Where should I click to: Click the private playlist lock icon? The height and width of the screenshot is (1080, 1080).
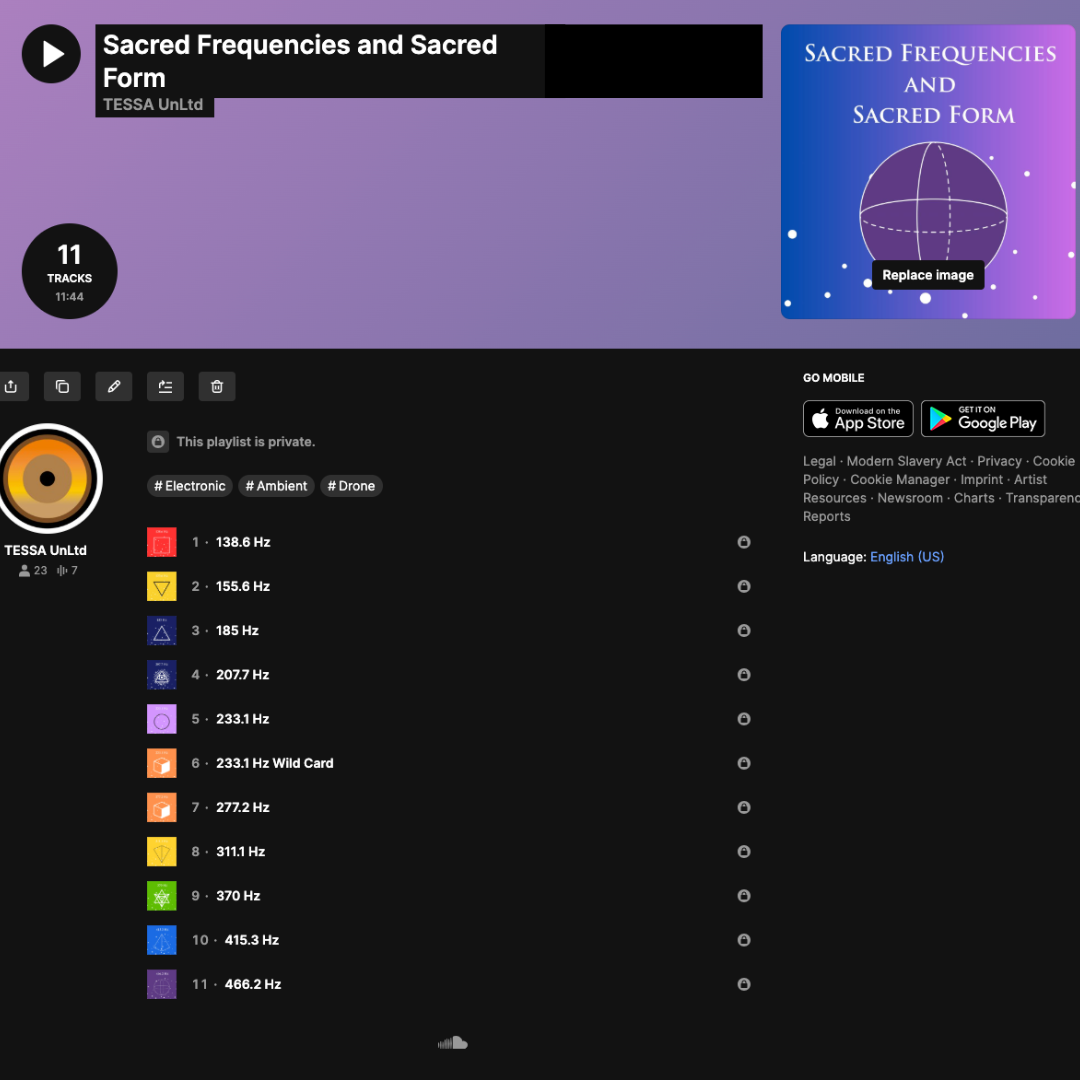click(x=158, y=442)
